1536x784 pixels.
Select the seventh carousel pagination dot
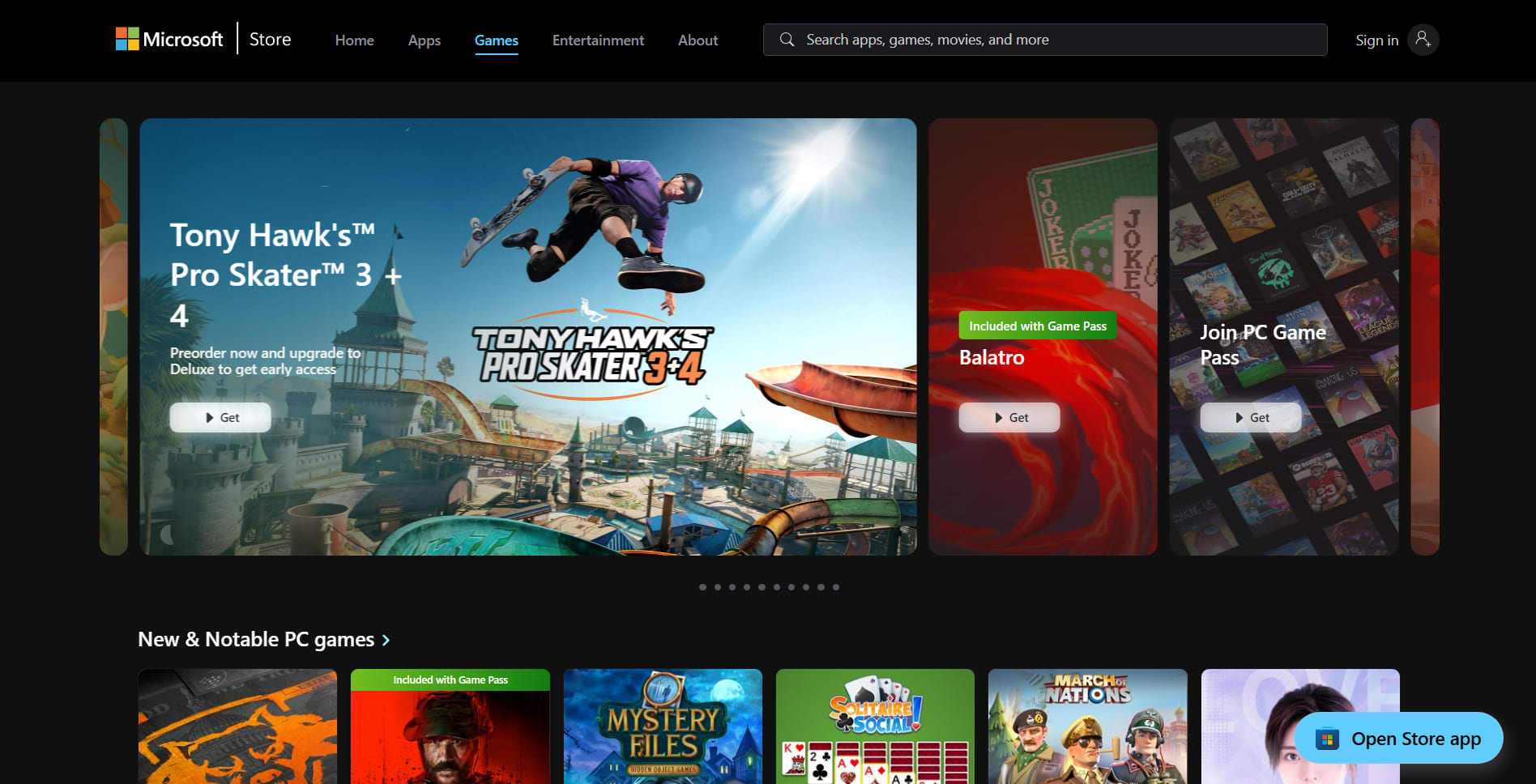click(791, 587)
